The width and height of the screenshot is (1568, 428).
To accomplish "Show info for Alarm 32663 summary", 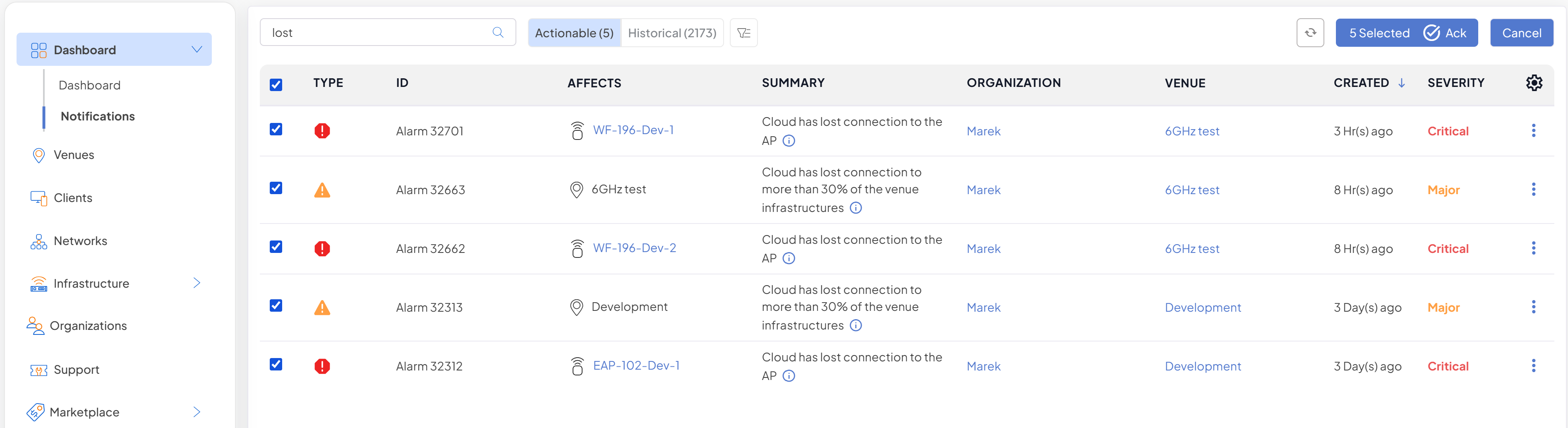I will tap(855, 208).
